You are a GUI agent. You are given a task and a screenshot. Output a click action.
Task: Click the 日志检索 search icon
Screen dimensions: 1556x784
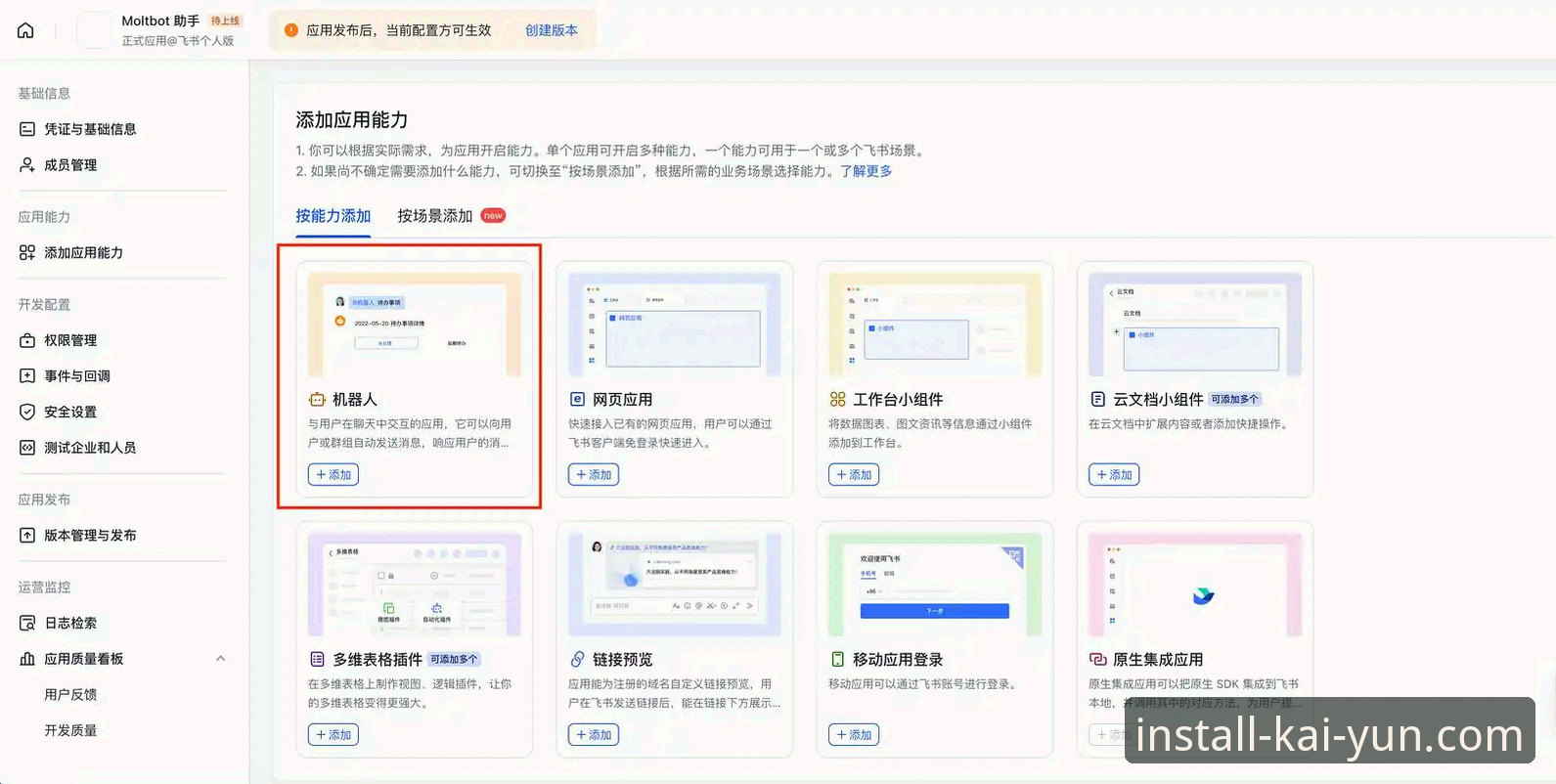27,623
